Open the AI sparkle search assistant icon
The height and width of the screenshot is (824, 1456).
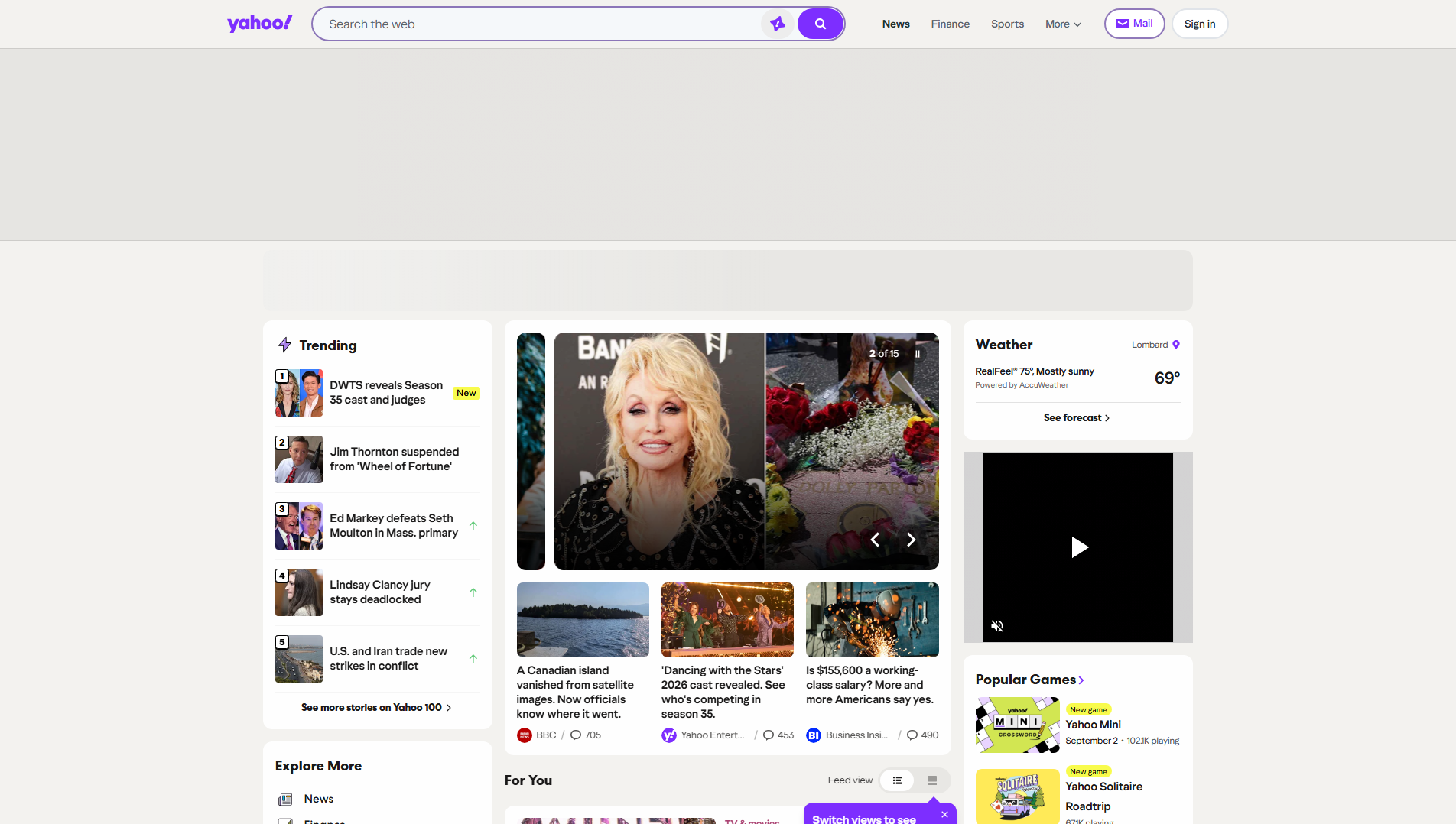click(x=778, y=24)
